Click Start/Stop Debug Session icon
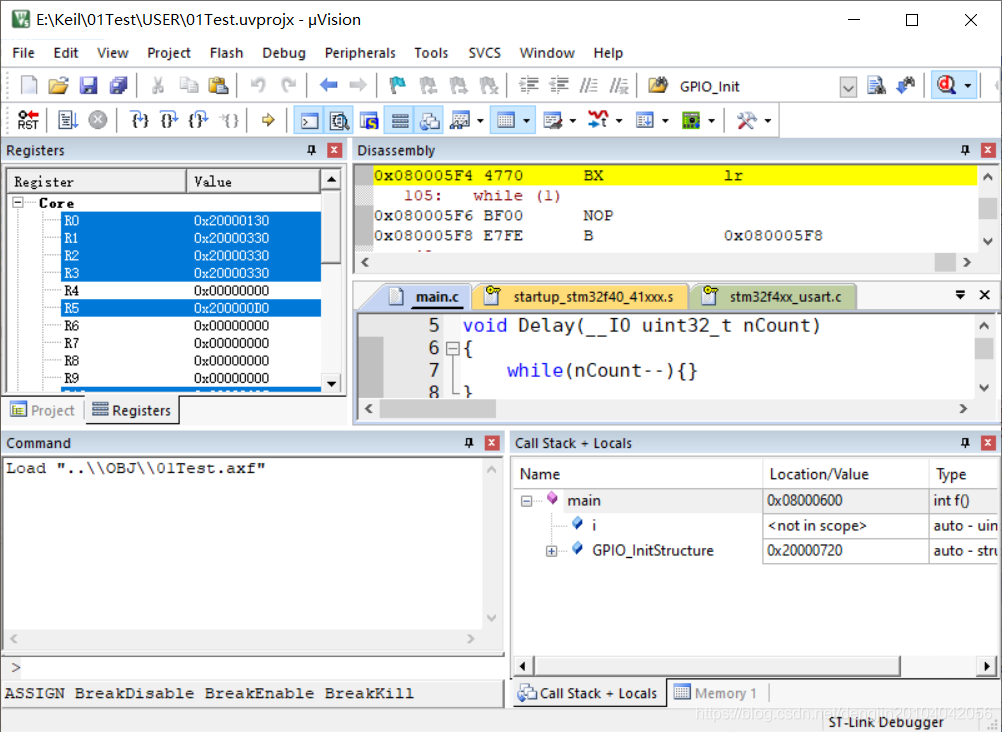The width and height of the screenshot is (1002, 732). tap(946, 85)
